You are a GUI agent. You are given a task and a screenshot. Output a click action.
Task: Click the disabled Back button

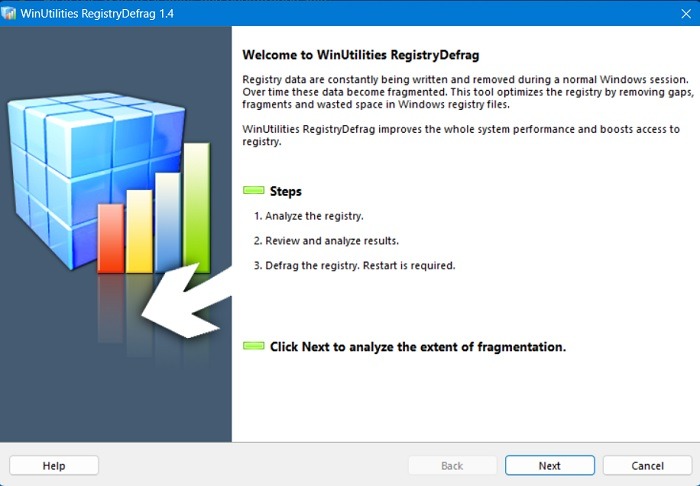click(452, 465)
